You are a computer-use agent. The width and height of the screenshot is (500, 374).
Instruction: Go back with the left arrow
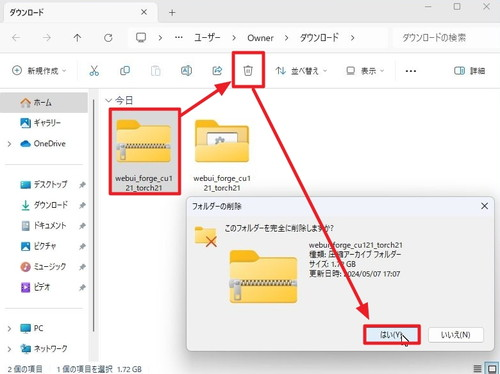[16, 38]
